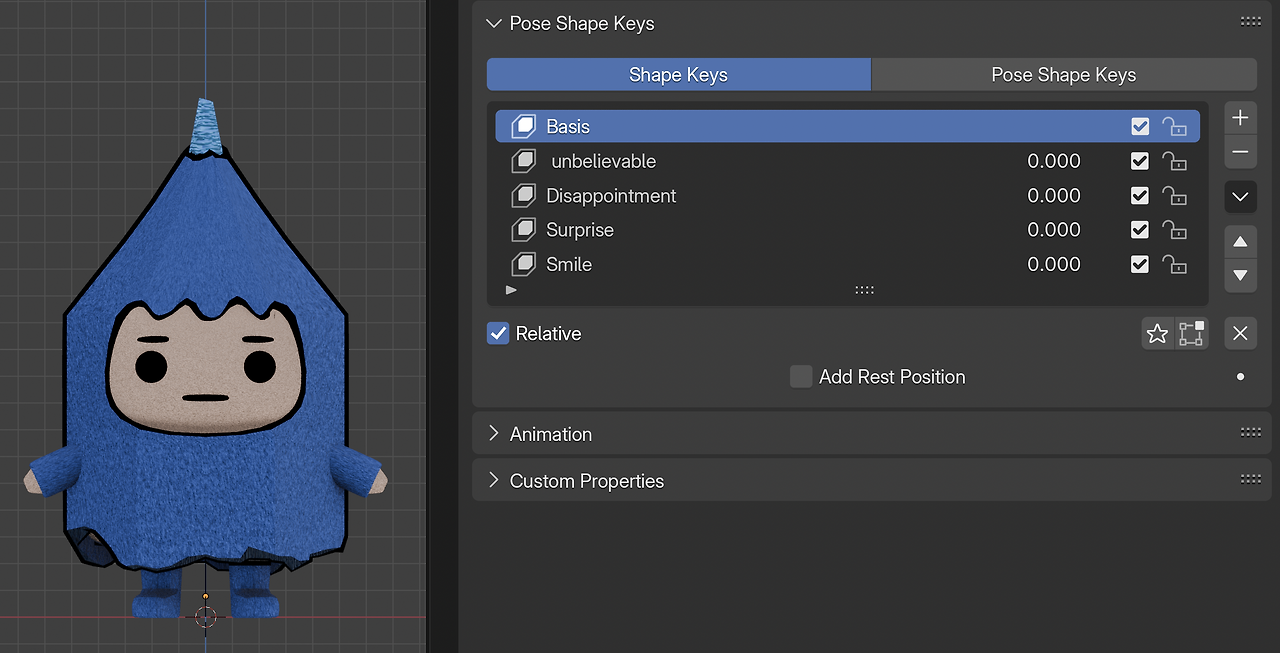Disable the Basis shape key checkbox
Image resolution: width=1280 pixels, height=653 pixels.
pos(1140,127)
